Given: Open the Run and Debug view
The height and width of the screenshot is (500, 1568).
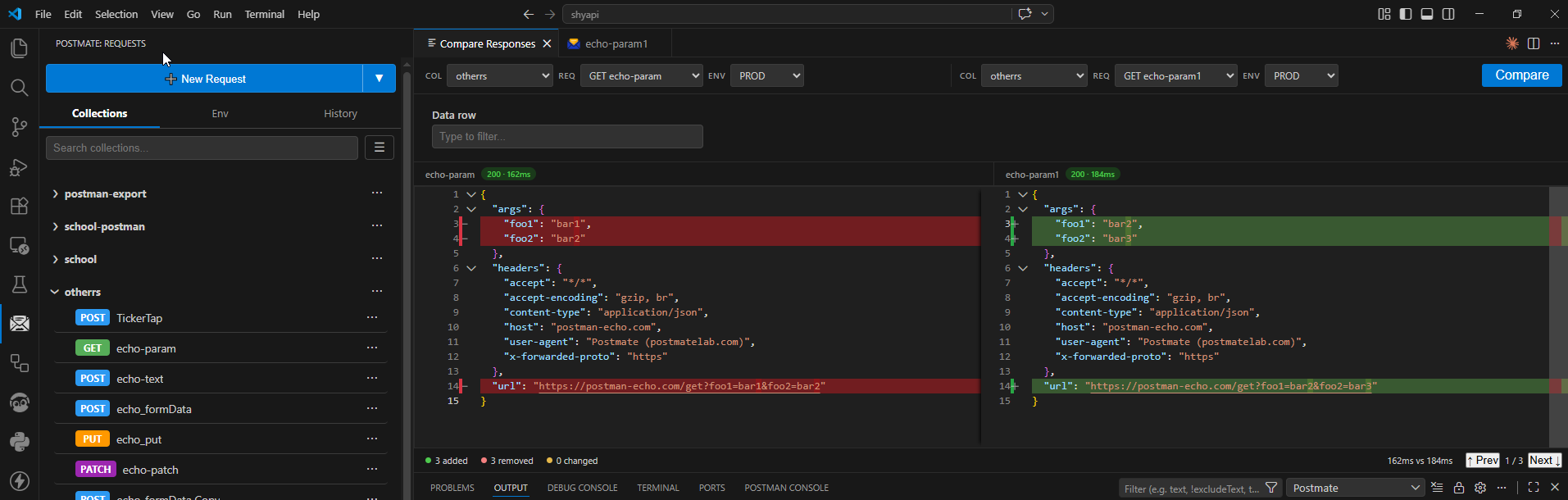Looking at the screenshot, I should pos(19,167).
